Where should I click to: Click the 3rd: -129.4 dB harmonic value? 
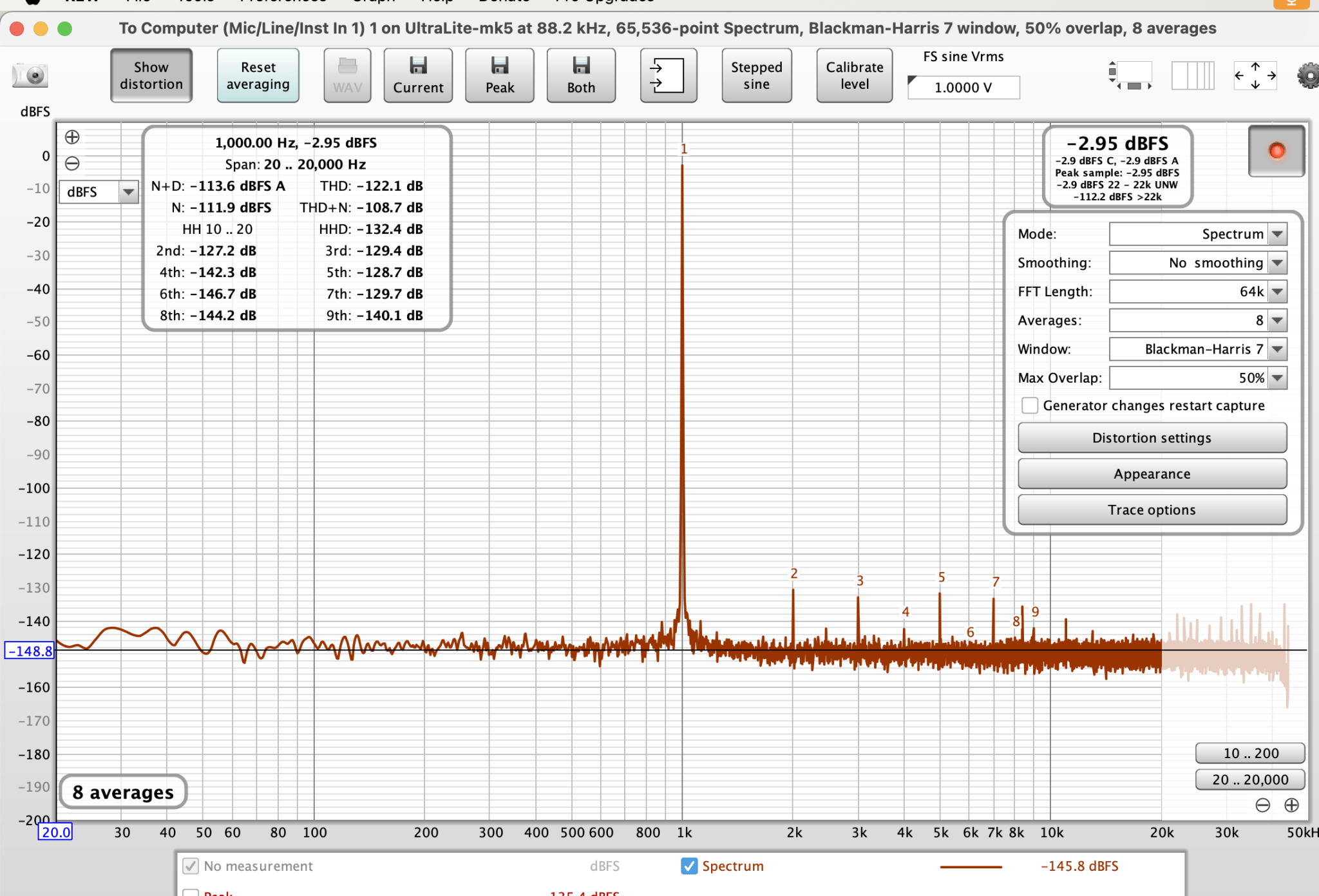click(x=374, y=251)
